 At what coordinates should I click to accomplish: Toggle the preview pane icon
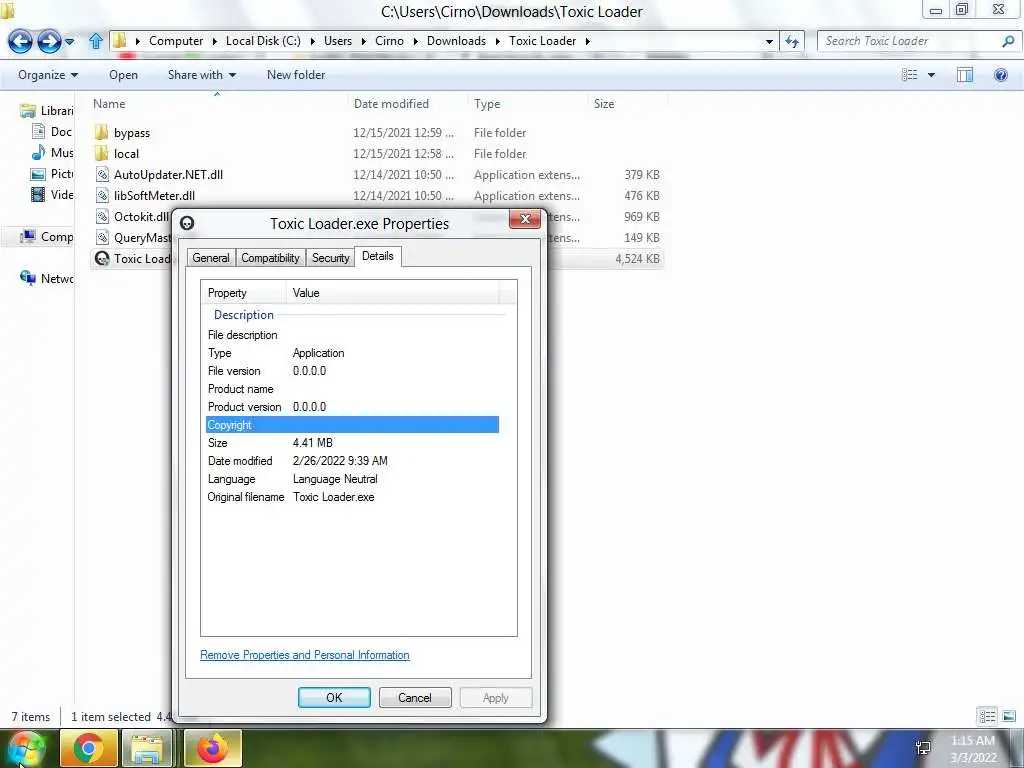pyautogui.click(x=965, y=75)
